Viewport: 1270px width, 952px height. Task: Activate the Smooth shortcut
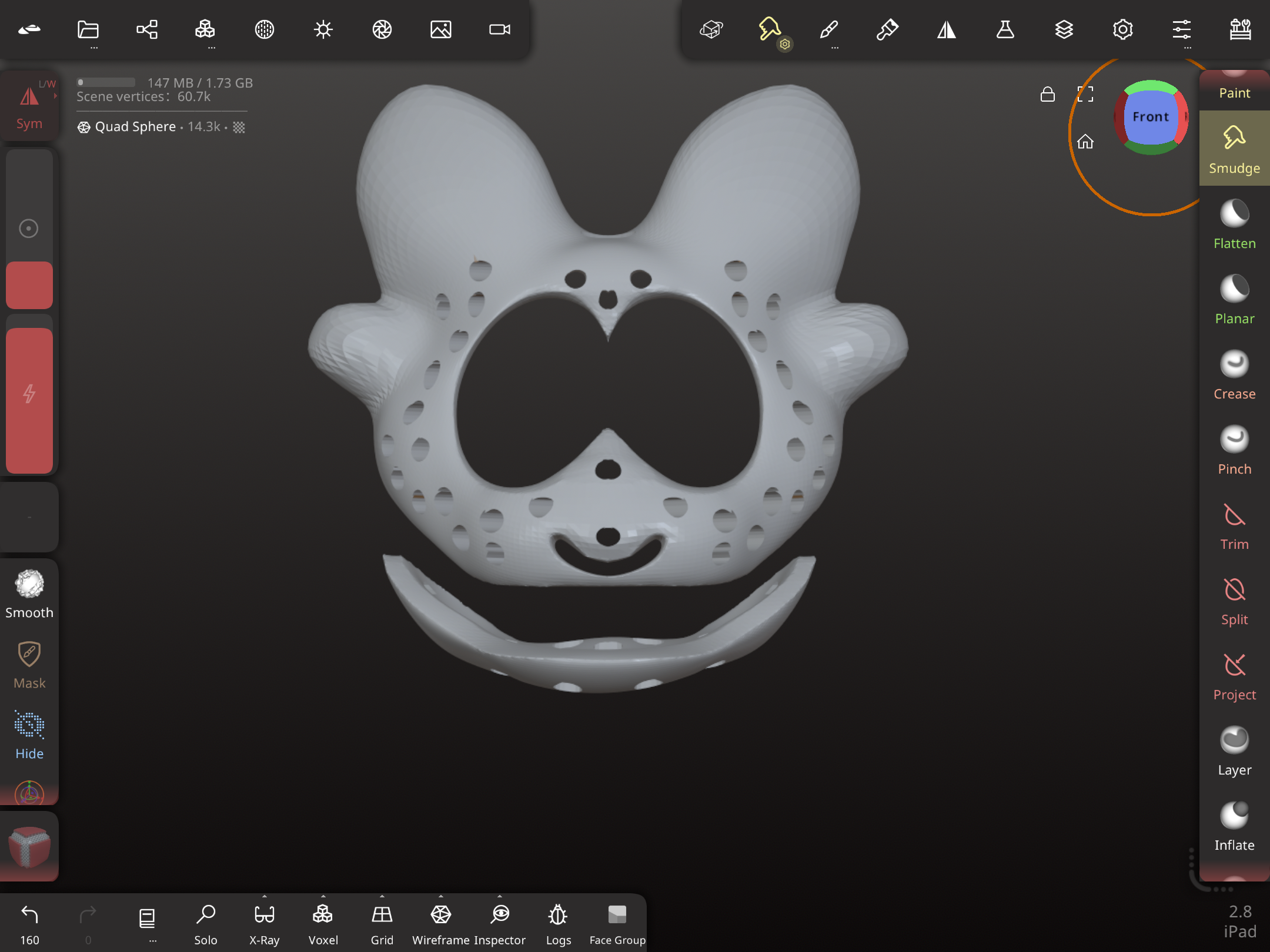click(x=29, y=594)
